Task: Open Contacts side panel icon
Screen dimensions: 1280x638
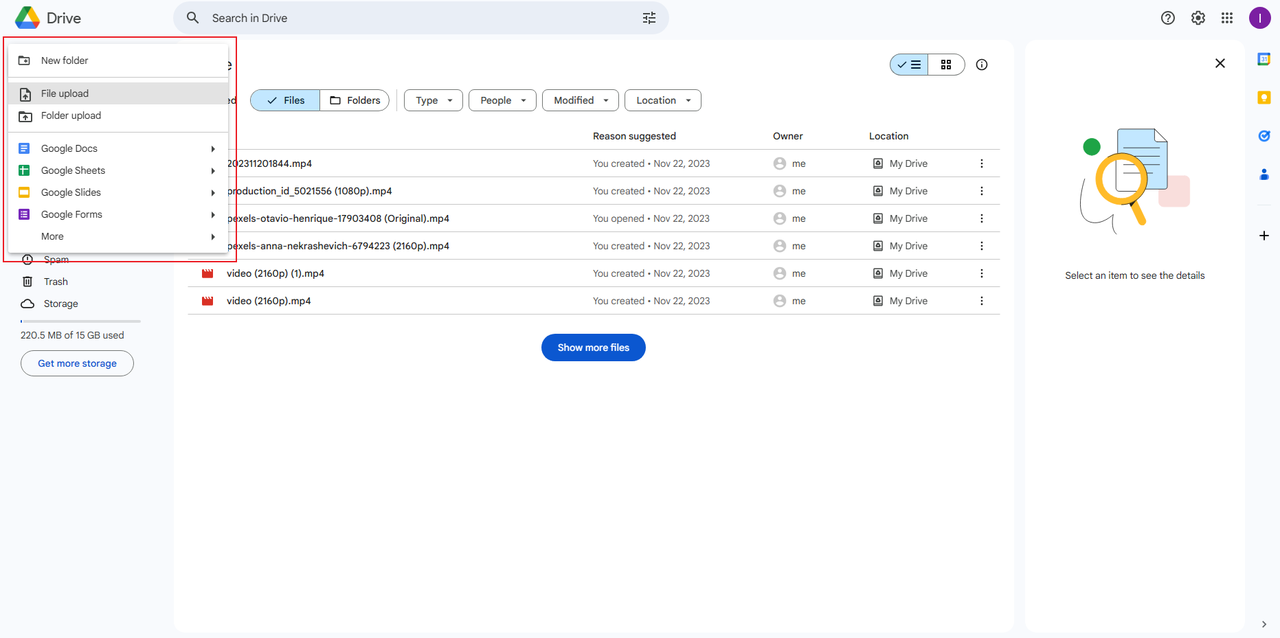Action: [x=1264, y=174]
